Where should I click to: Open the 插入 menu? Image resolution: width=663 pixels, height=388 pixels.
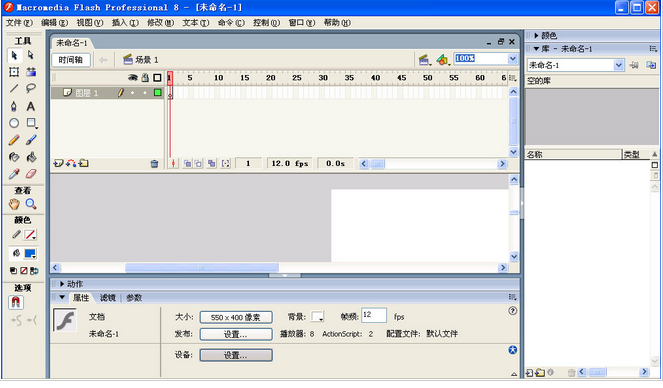pyautogui.click(x=125, y=22)
